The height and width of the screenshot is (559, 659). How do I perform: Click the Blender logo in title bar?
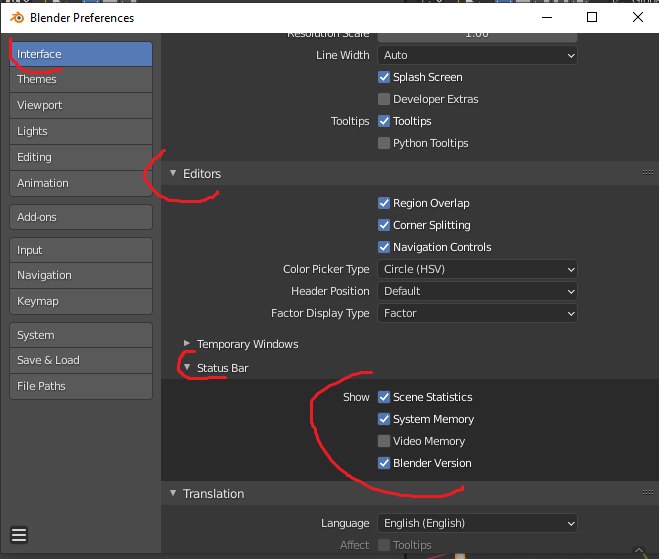(x=17, y=18)
